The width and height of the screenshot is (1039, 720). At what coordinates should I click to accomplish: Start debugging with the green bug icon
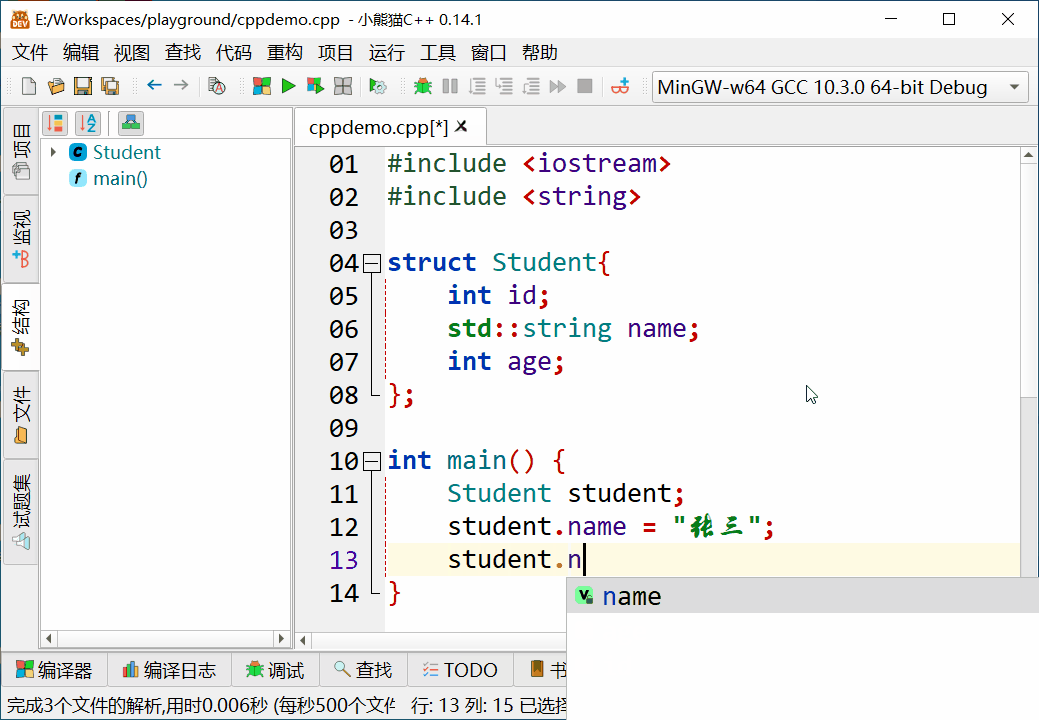coord(423,87)
